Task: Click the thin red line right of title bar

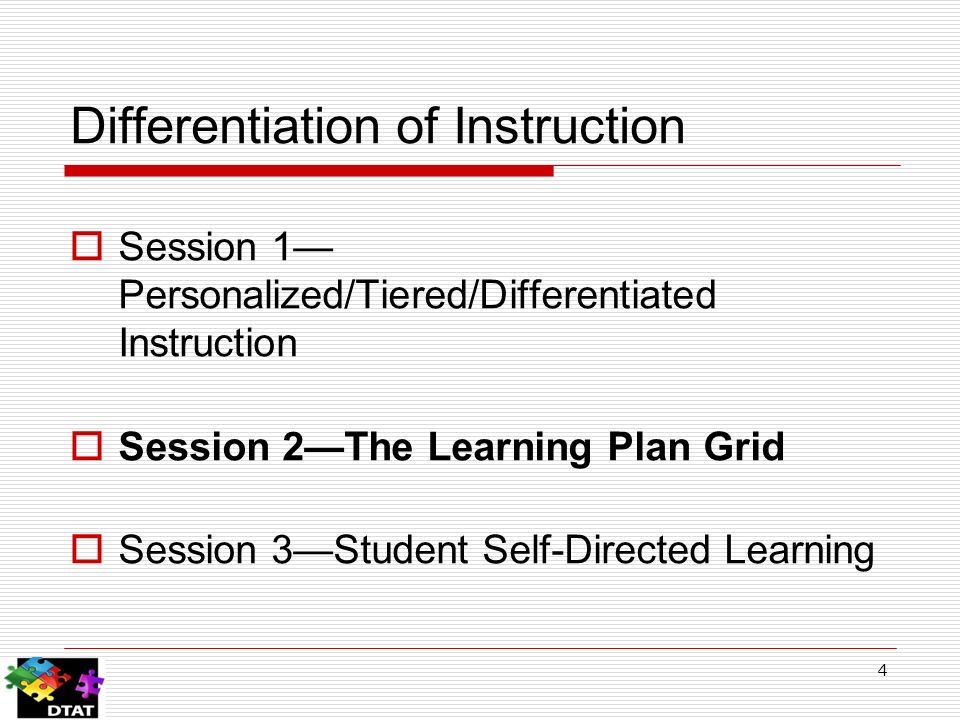Action: pos(727,165)
